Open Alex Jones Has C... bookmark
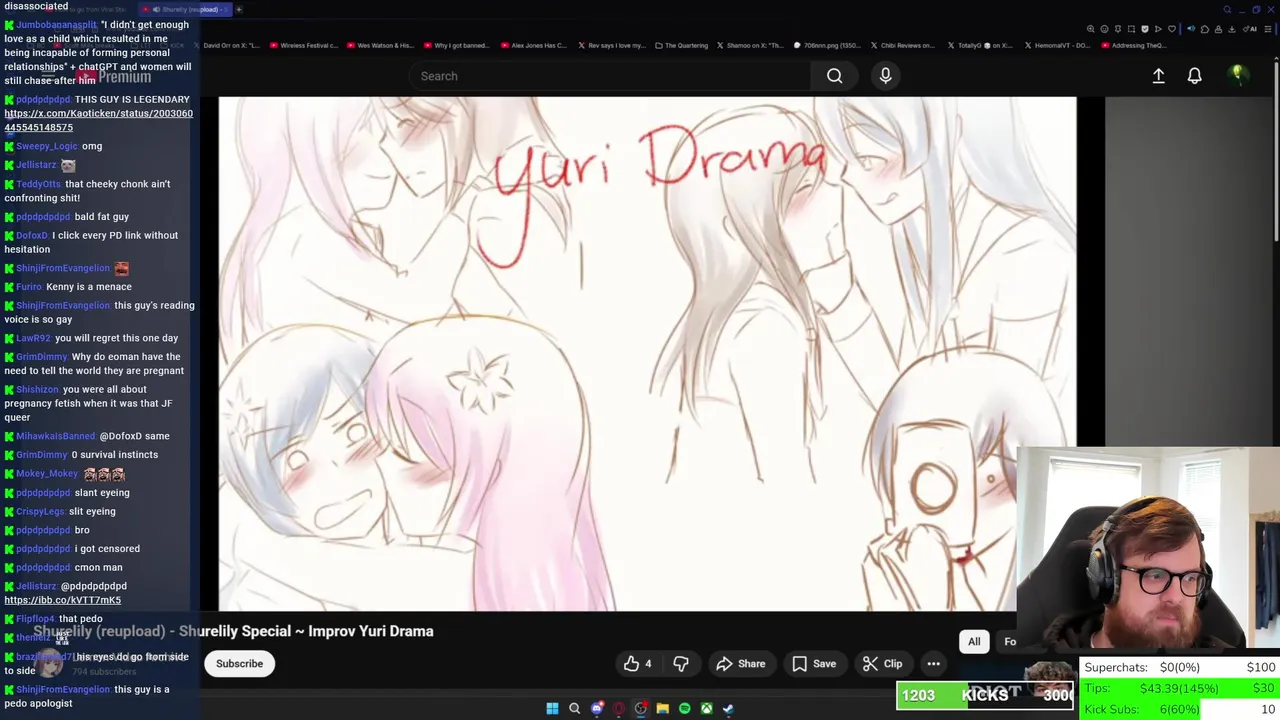 tap(534, 45)
